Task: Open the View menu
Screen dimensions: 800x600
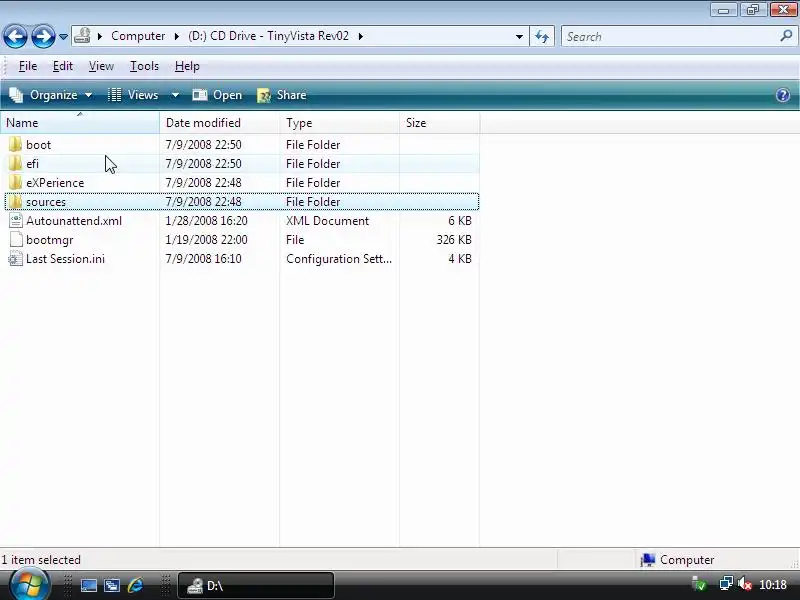Action: point(101,66)
